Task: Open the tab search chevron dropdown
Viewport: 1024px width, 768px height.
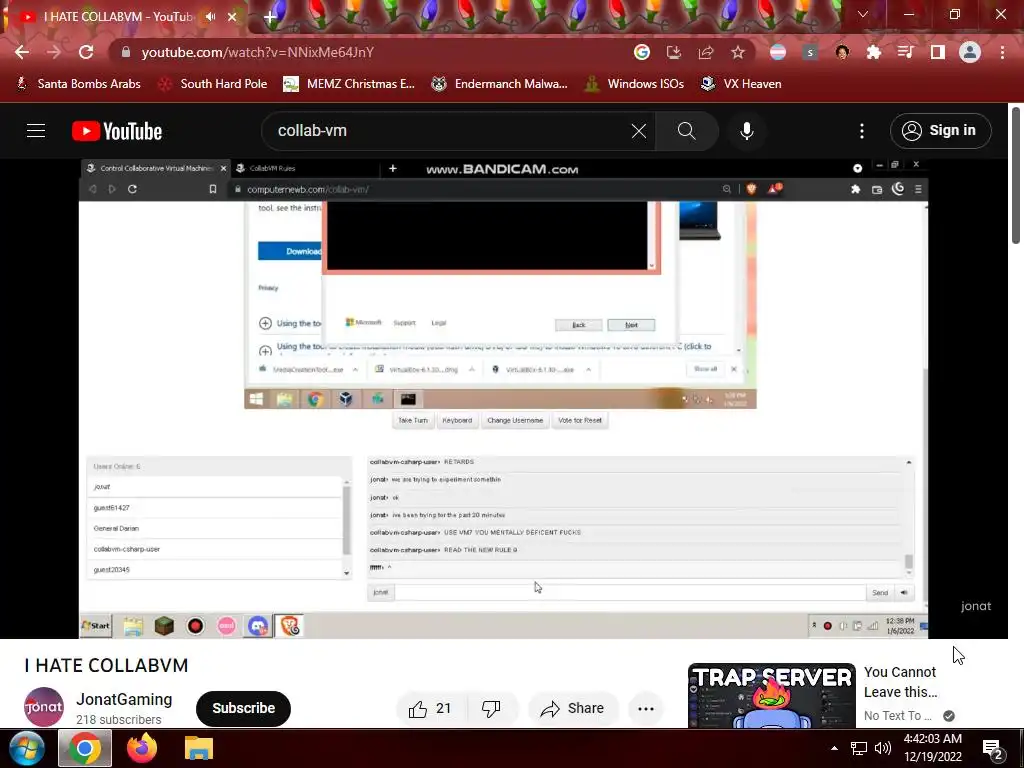Action: click(x=863, y=14)
